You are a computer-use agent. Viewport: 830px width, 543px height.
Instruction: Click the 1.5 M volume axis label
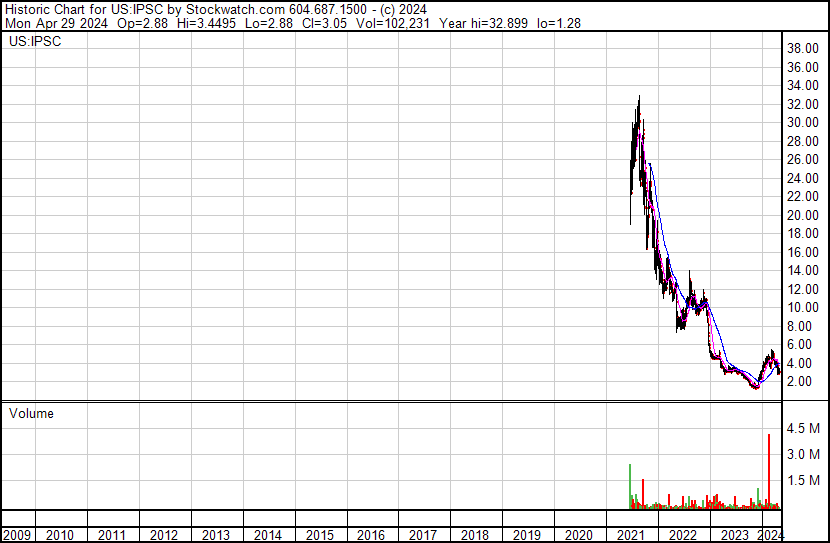[804, 481]
